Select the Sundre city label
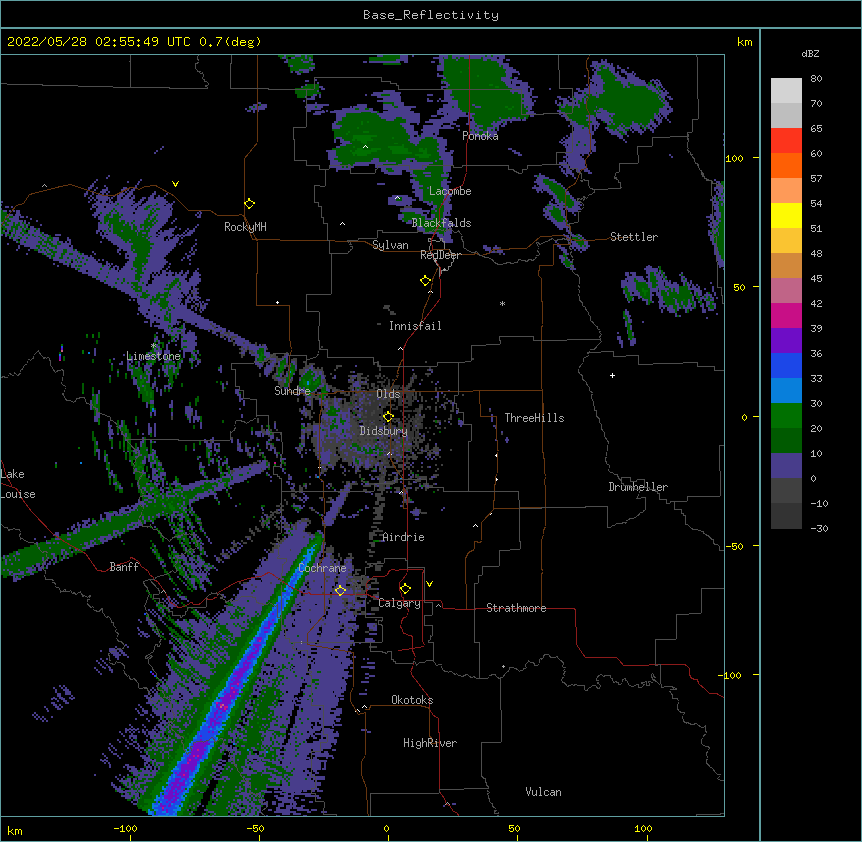862x842 pixels. (x=292, y=391)
